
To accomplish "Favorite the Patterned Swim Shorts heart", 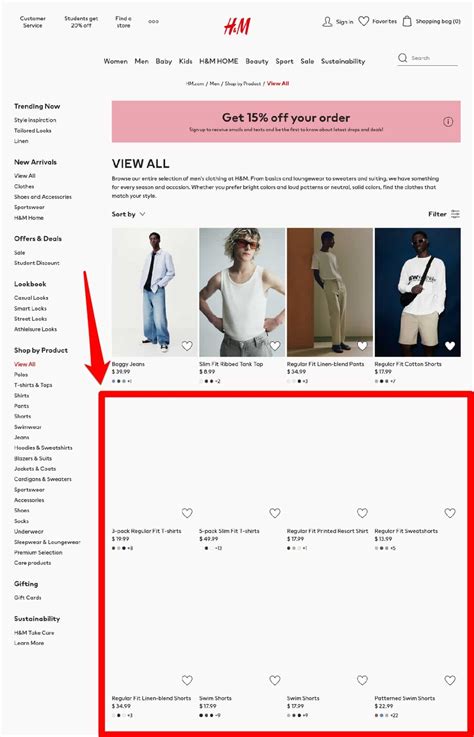I will click(450, 680).
